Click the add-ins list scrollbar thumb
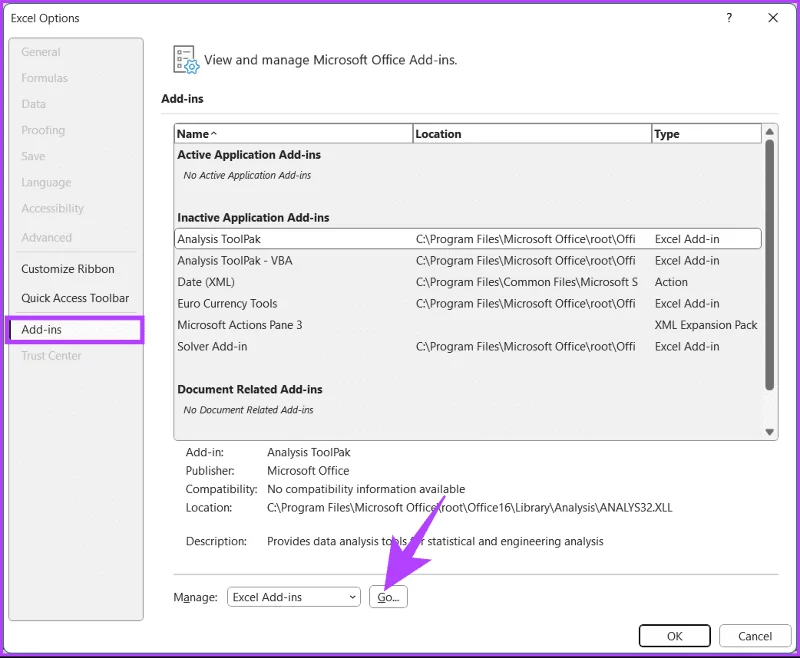 769,265
